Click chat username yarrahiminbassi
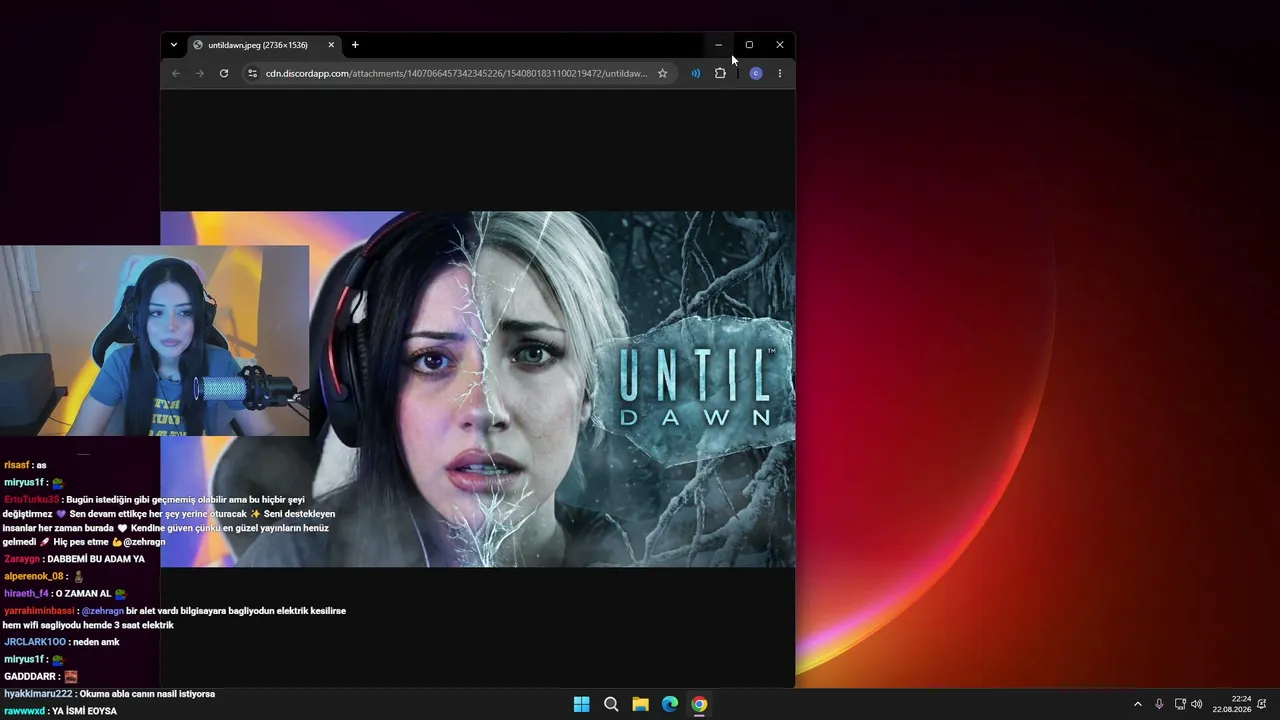Screen dimensions: 1280x720 (x=39, y=611)
